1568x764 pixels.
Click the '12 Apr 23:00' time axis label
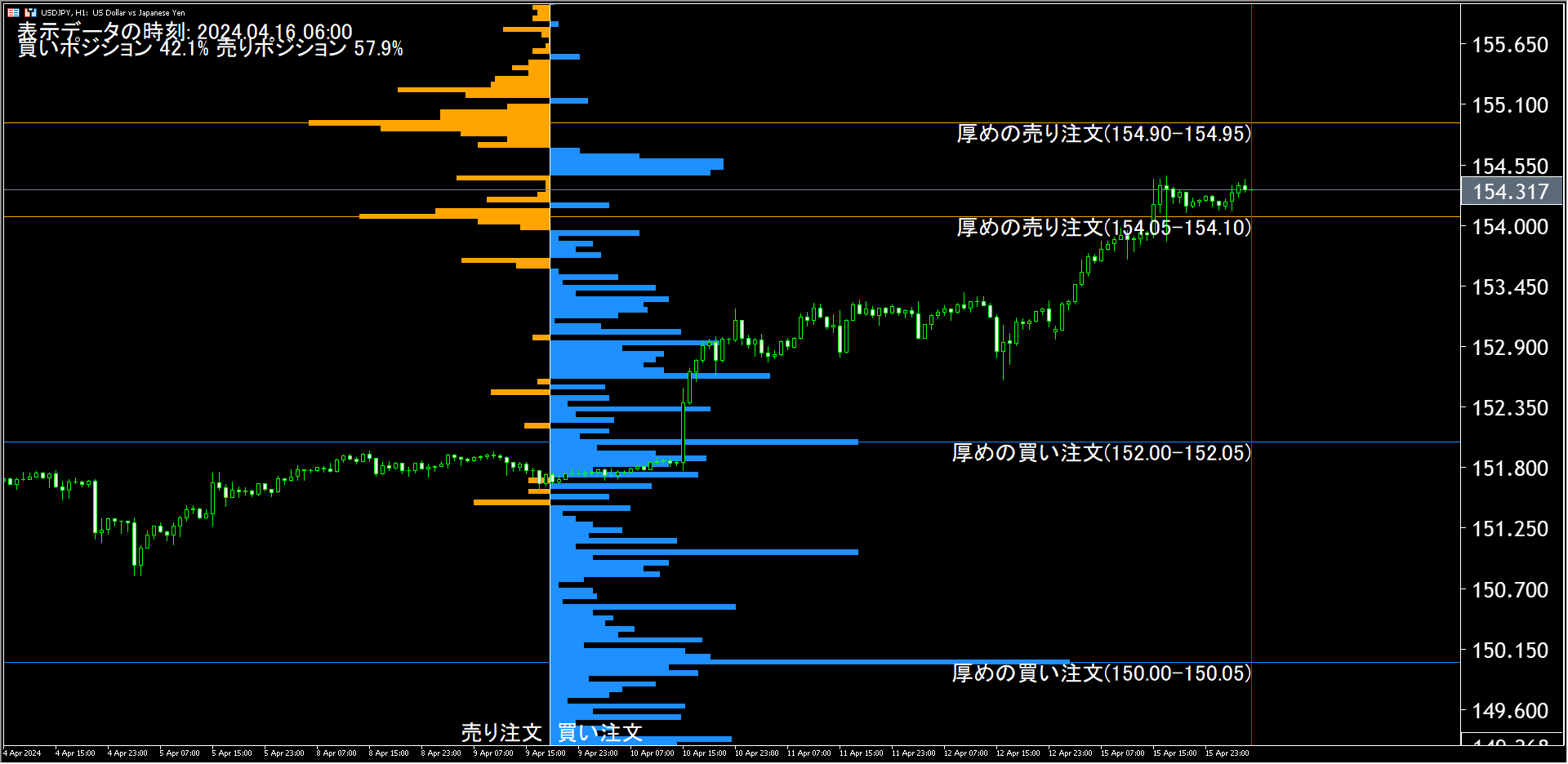click(x=1070, y=753)
